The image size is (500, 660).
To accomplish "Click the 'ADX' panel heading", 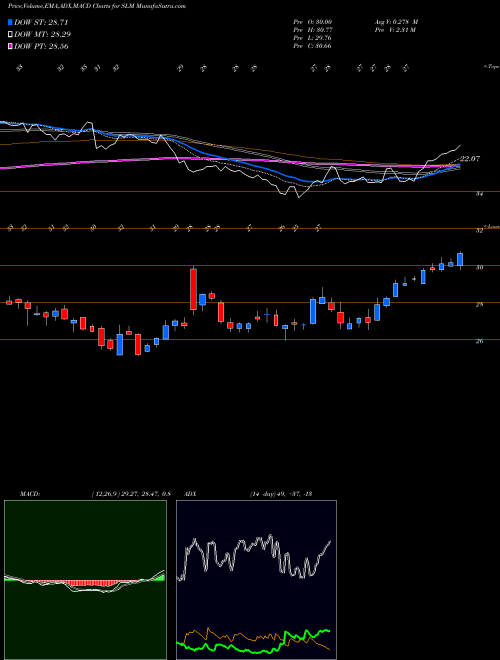I will tap(191, 494).
